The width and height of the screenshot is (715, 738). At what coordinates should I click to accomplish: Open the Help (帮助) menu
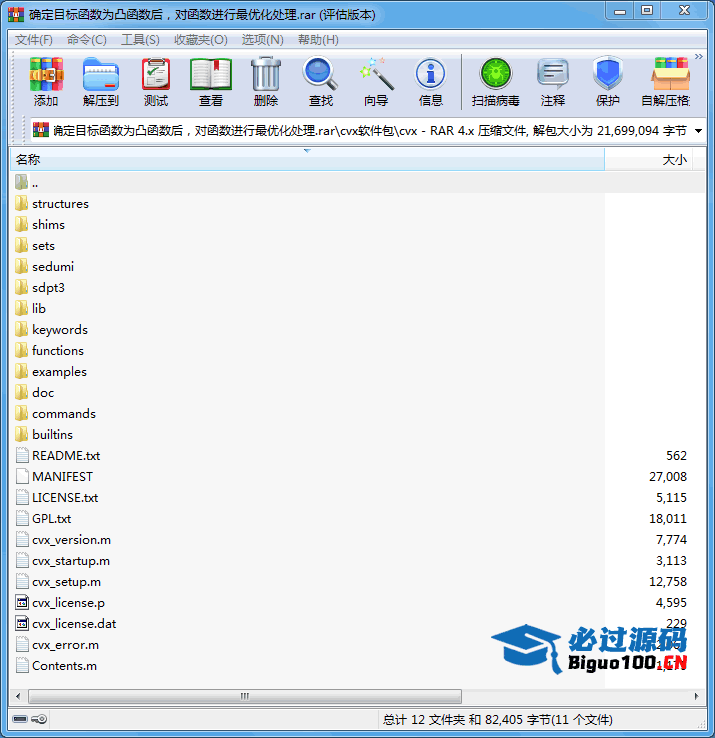318,40
